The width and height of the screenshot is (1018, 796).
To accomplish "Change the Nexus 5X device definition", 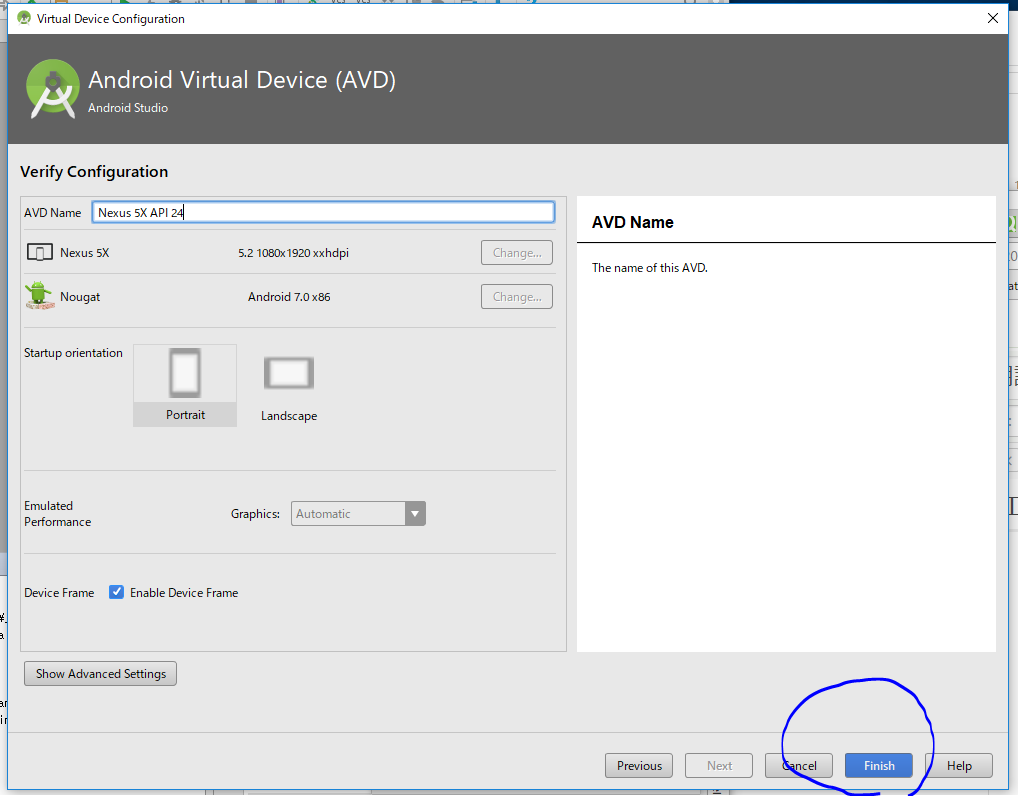I will tap(517, 253).
